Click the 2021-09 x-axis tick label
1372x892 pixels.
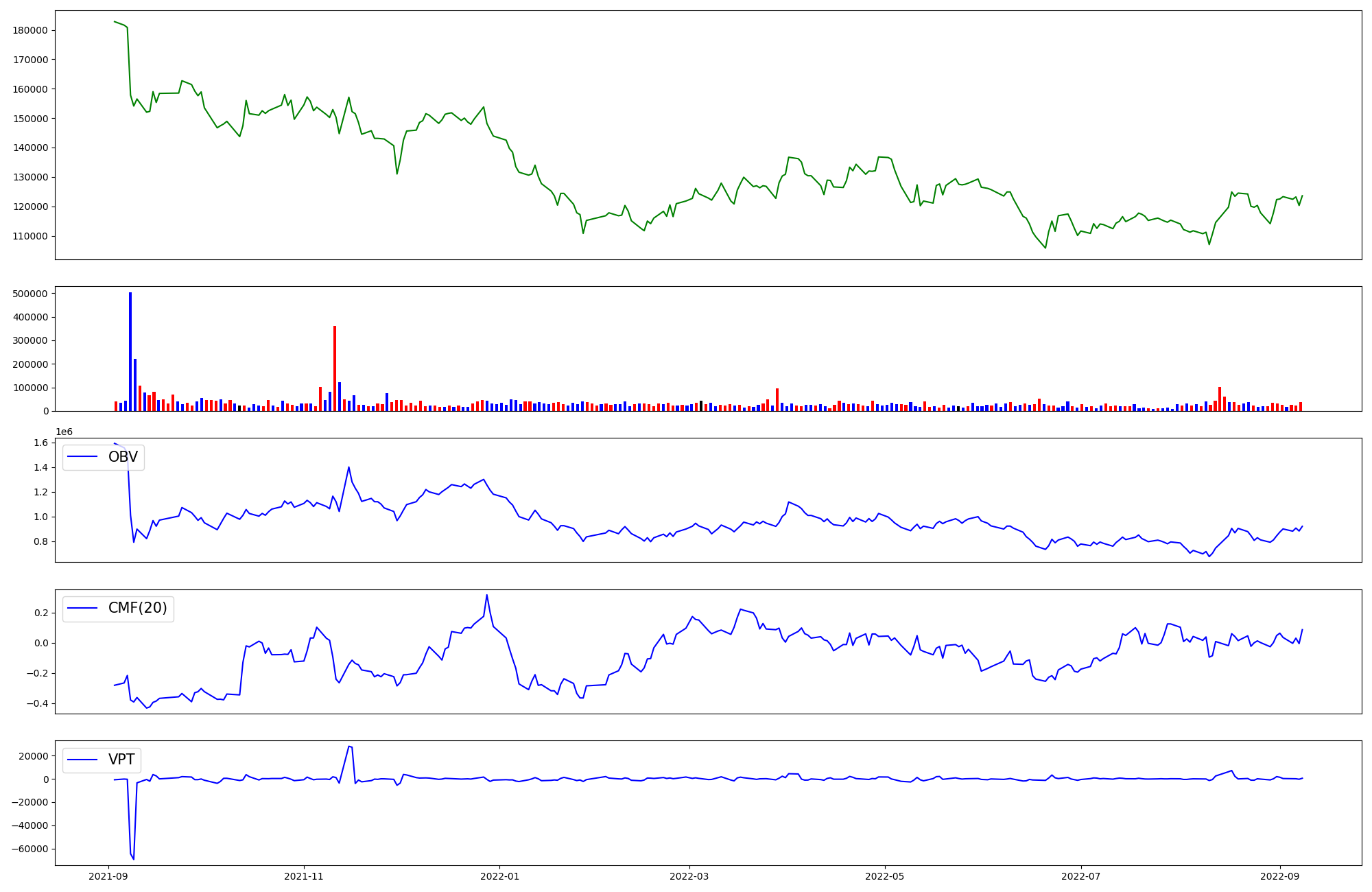(108, 876)
